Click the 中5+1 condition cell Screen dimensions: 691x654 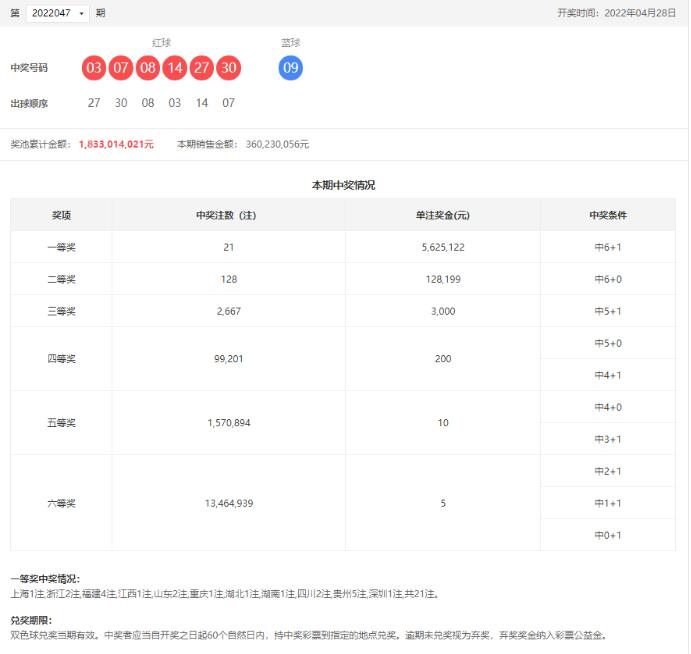tap(608, 312)
